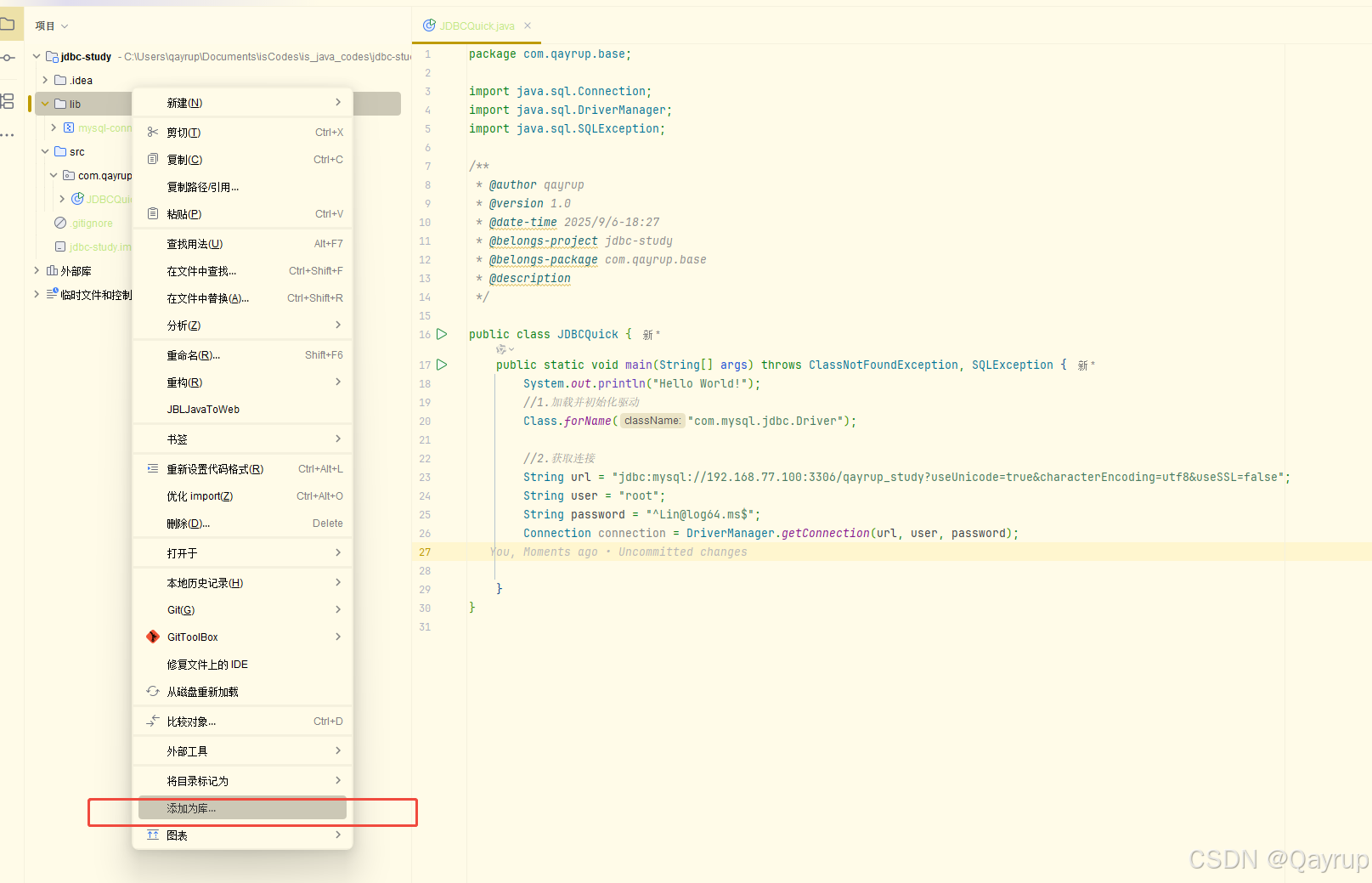Open the 本地历史记录(H) submenu
Image resolution: width=1372 pixels, height=883 pixels.
[243, 582]
